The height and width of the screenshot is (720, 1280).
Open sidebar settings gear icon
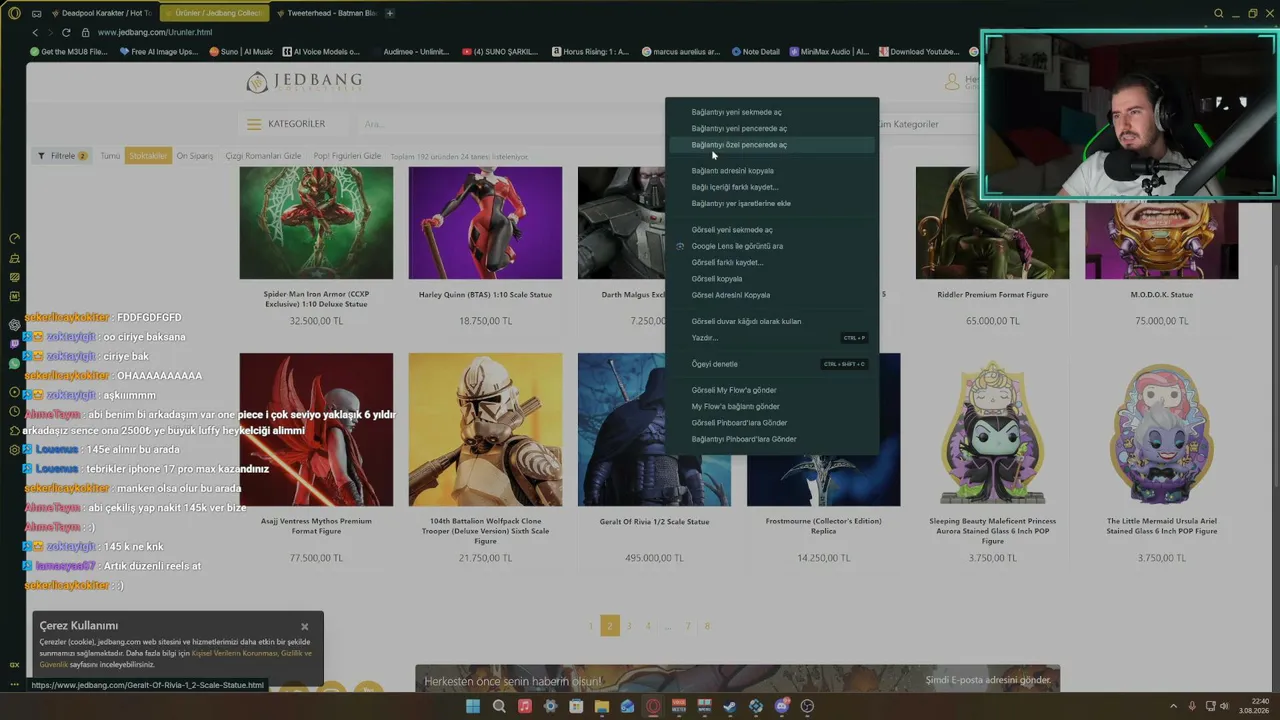pyautogui.click(x=14, y=449)
